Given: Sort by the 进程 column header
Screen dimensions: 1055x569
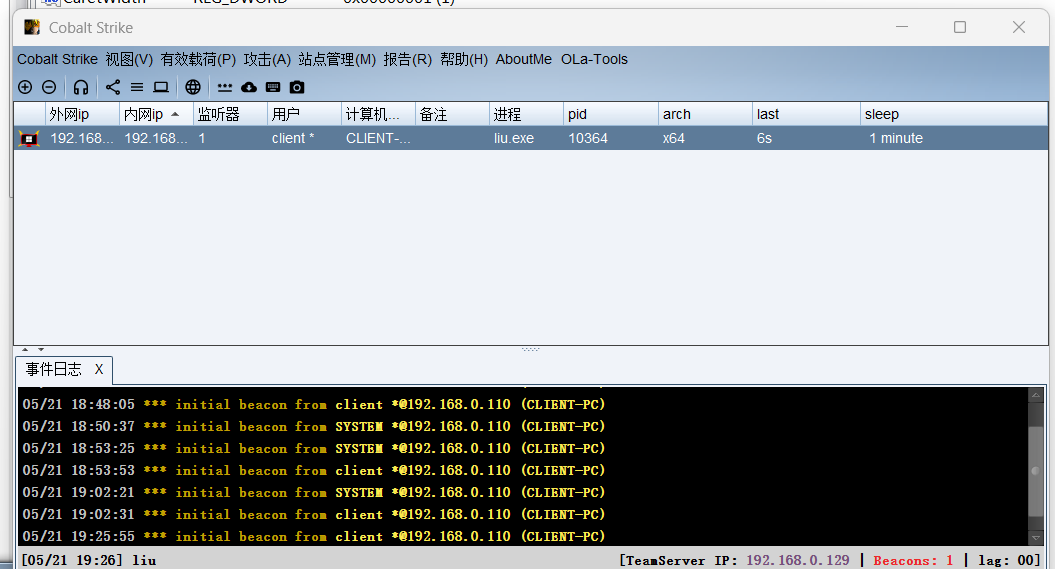Looking at the screenshot, I should click(526, 114).
